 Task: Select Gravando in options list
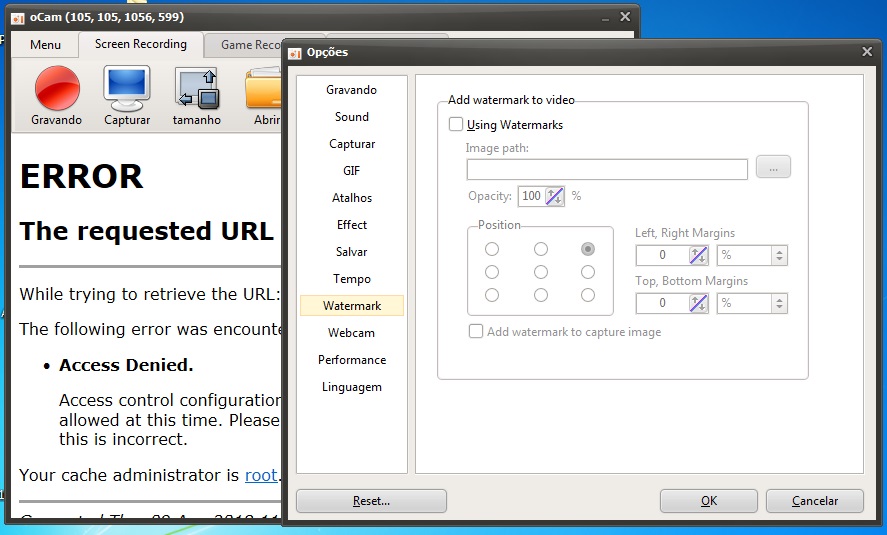point(351,89)
